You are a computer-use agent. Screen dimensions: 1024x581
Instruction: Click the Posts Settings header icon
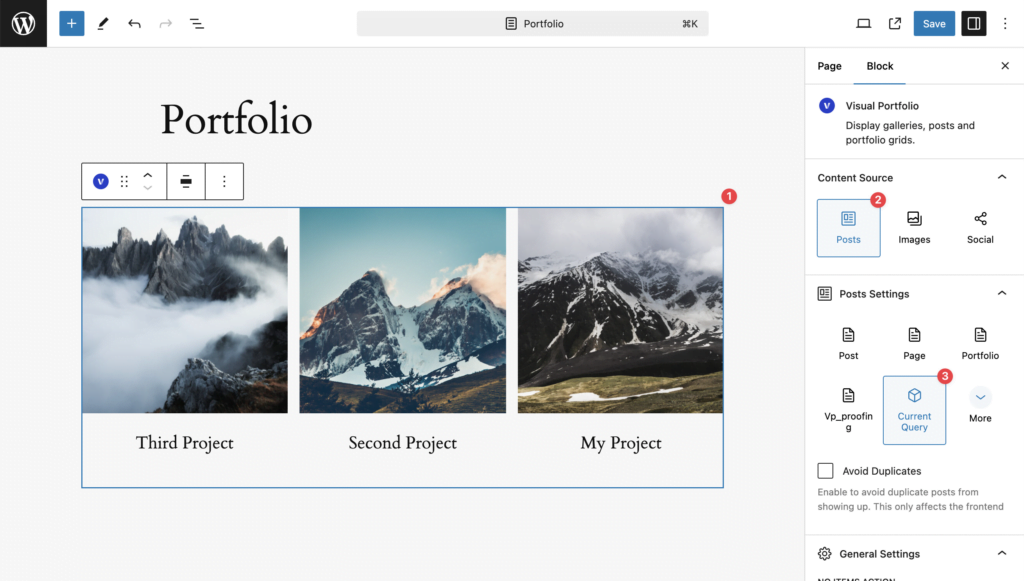(x=825, y=294)
